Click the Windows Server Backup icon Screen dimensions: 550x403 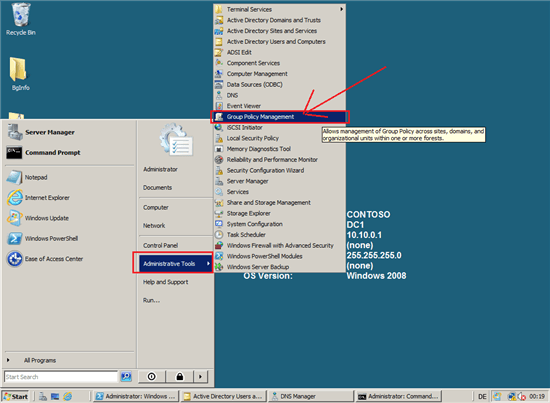(219, 267)
